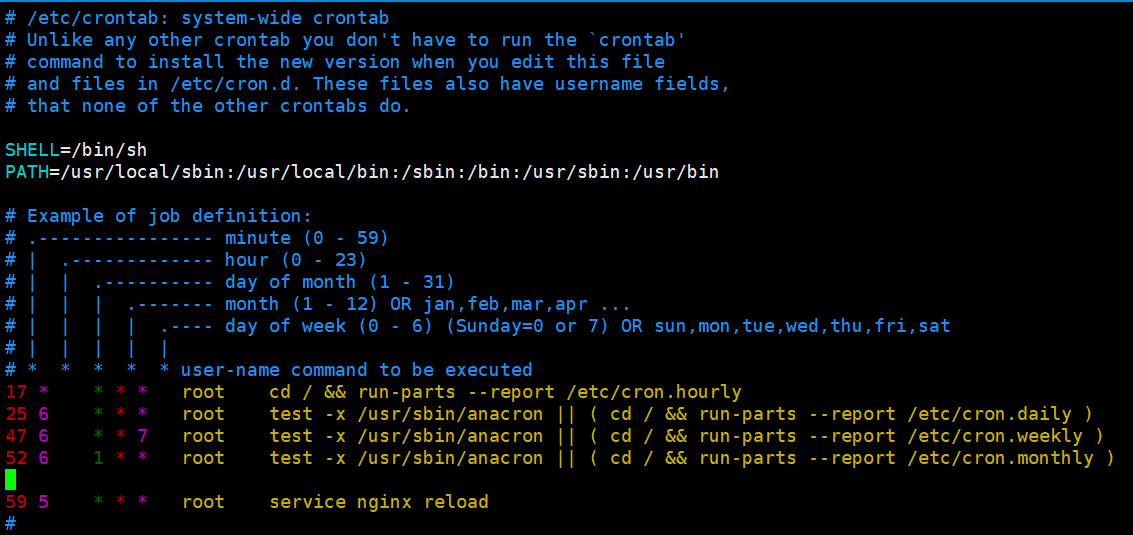
Task: Click the SHELL variable name
Action: [x=33, y=150]
